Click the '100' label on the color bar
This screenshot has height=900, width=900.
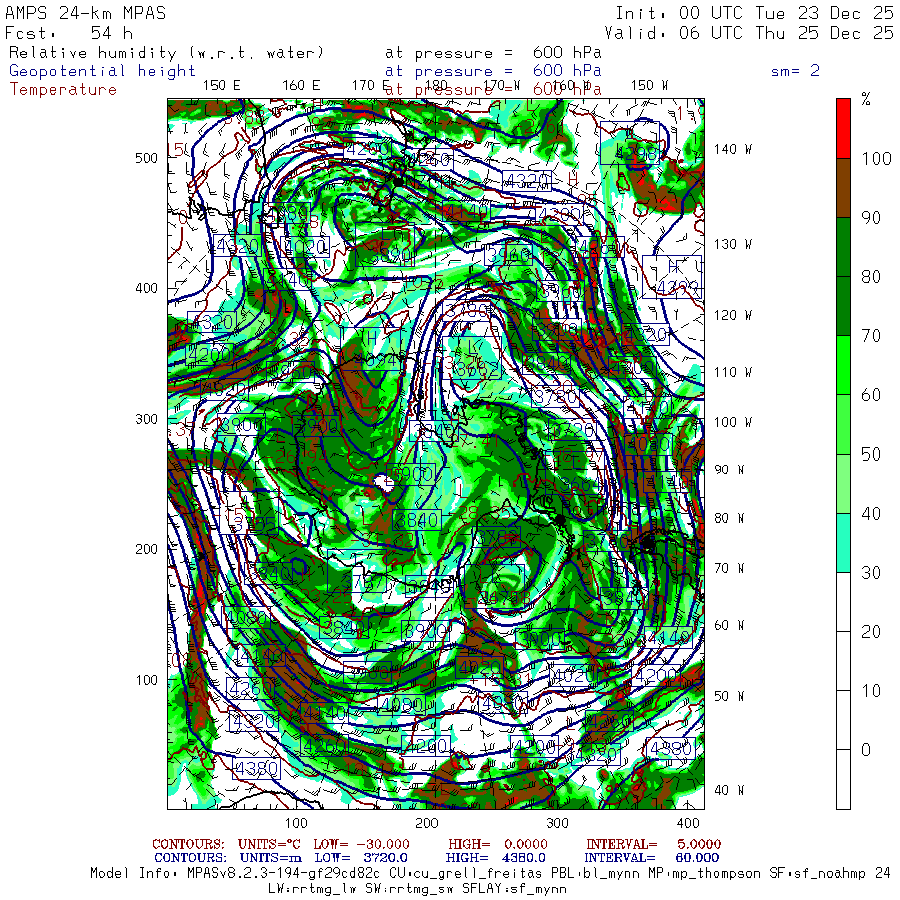click(876, 159)
